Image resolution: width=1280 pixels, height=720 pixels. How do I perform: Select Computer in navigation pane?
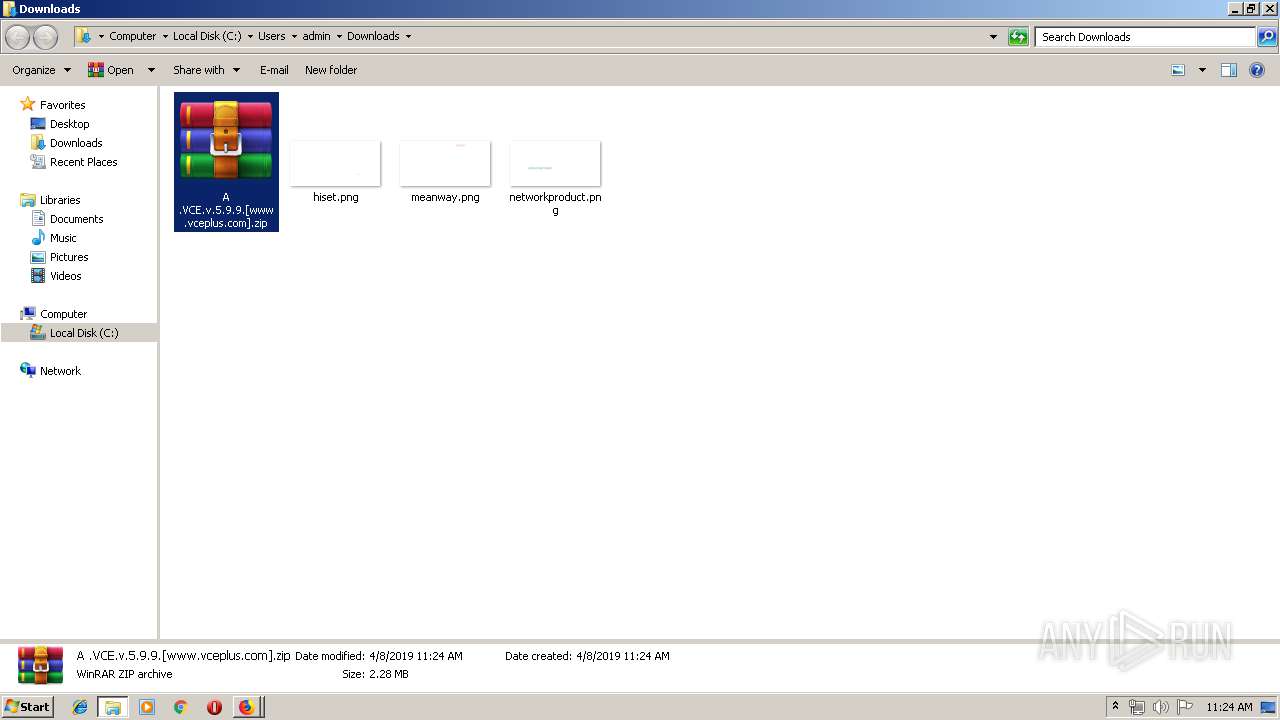click(x=63, y=314)
